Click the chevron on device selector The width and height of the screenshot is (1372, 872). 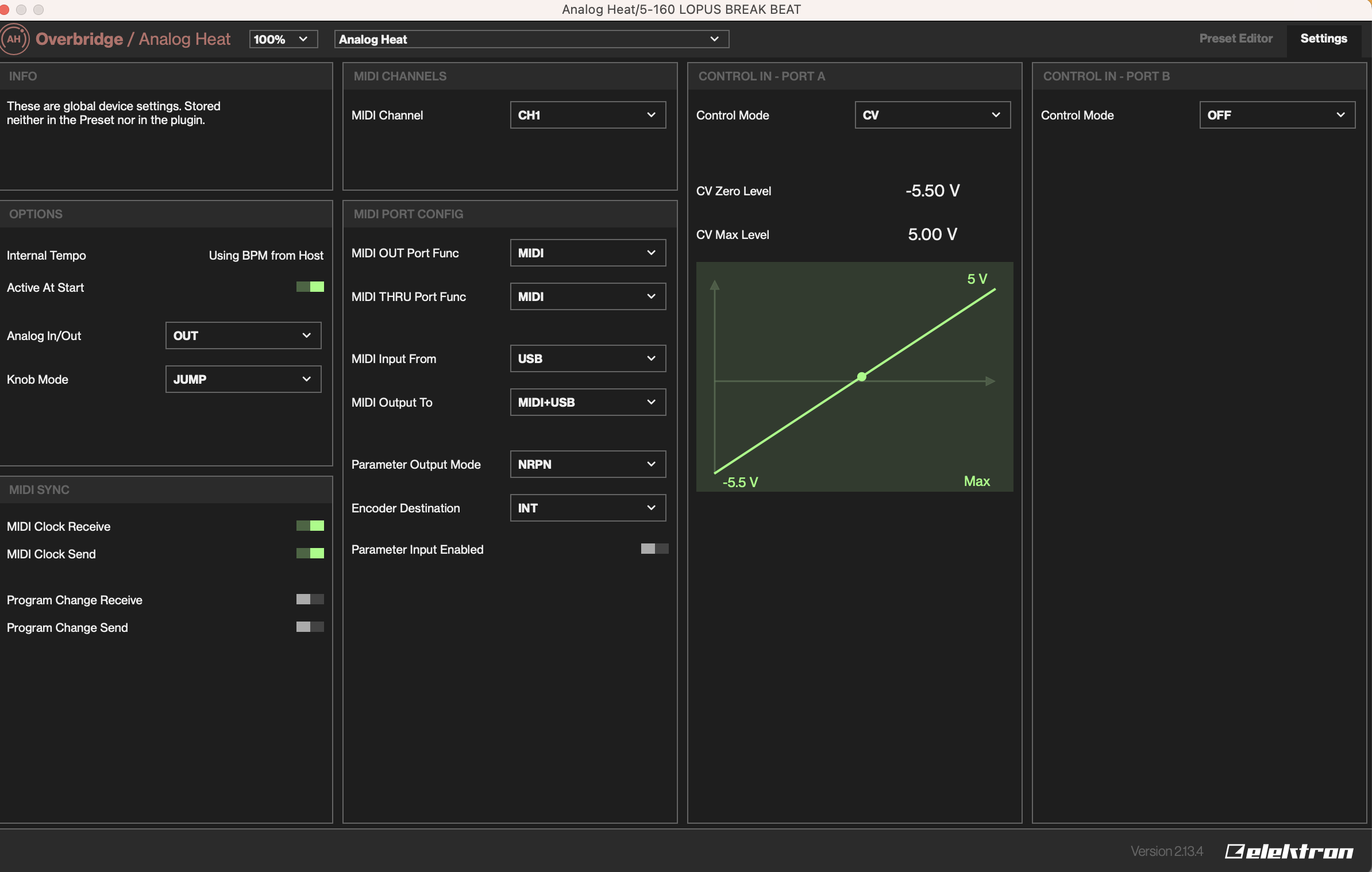[714, 39]
